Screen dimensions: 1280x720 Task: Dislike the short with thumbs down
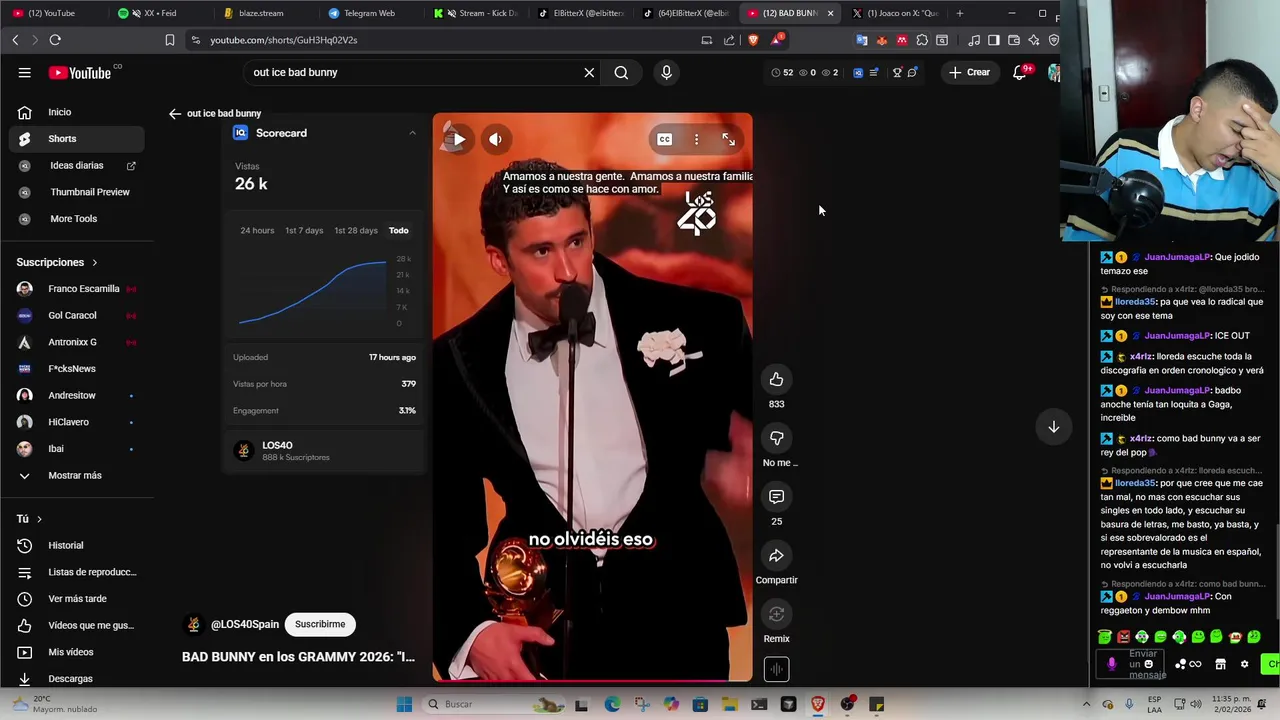[776, 438]
